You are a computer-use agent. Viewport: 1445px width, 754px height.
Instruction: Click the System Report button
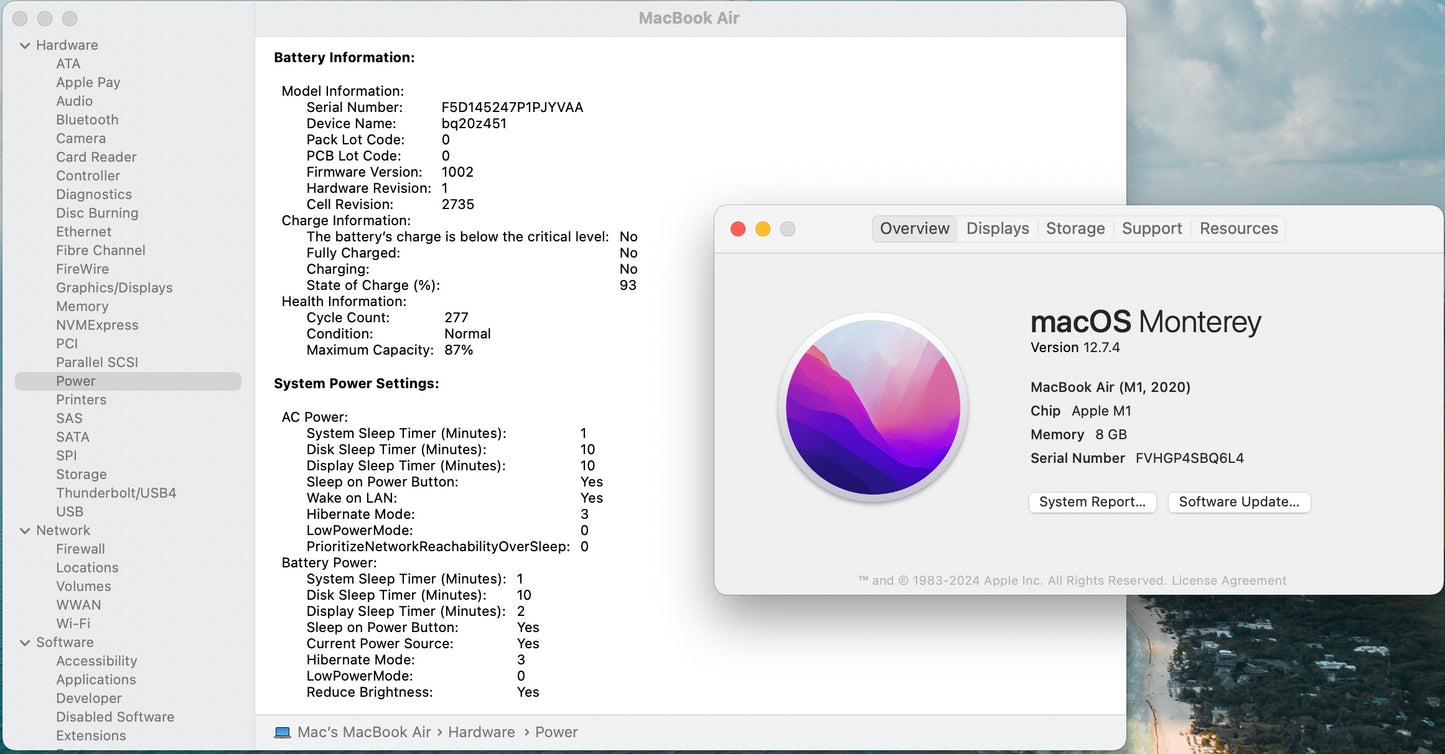click(1092, 502)
